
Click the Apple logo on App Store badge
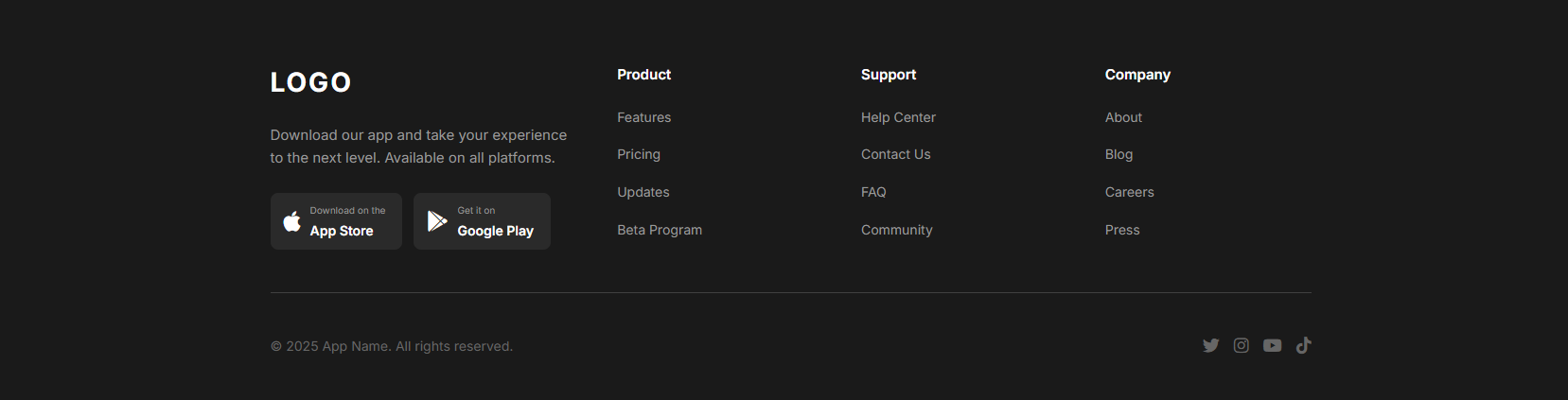point(292,221)
